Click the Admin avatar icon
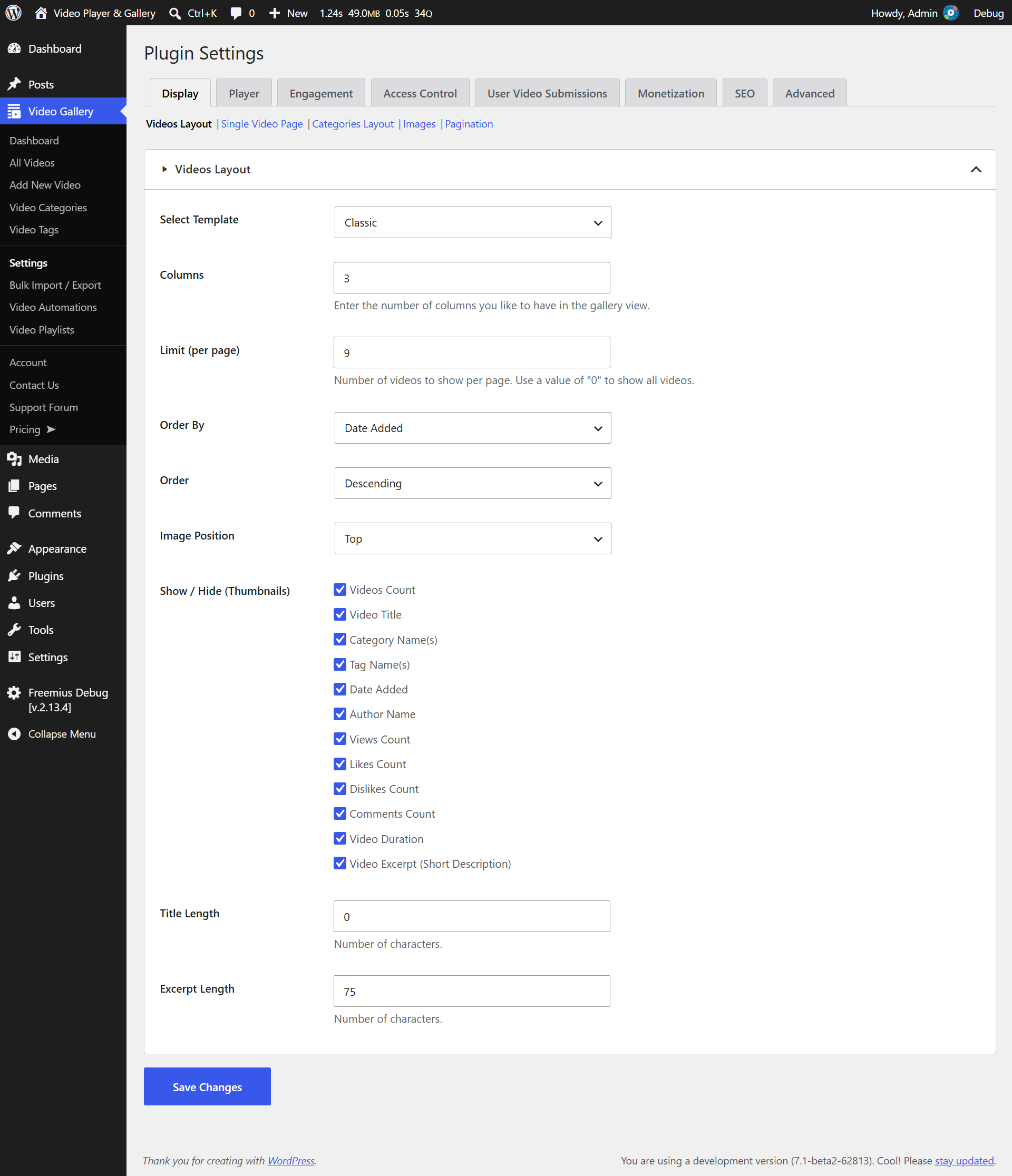This screenshot has width=1012, height=1176. tap(951, 13)
